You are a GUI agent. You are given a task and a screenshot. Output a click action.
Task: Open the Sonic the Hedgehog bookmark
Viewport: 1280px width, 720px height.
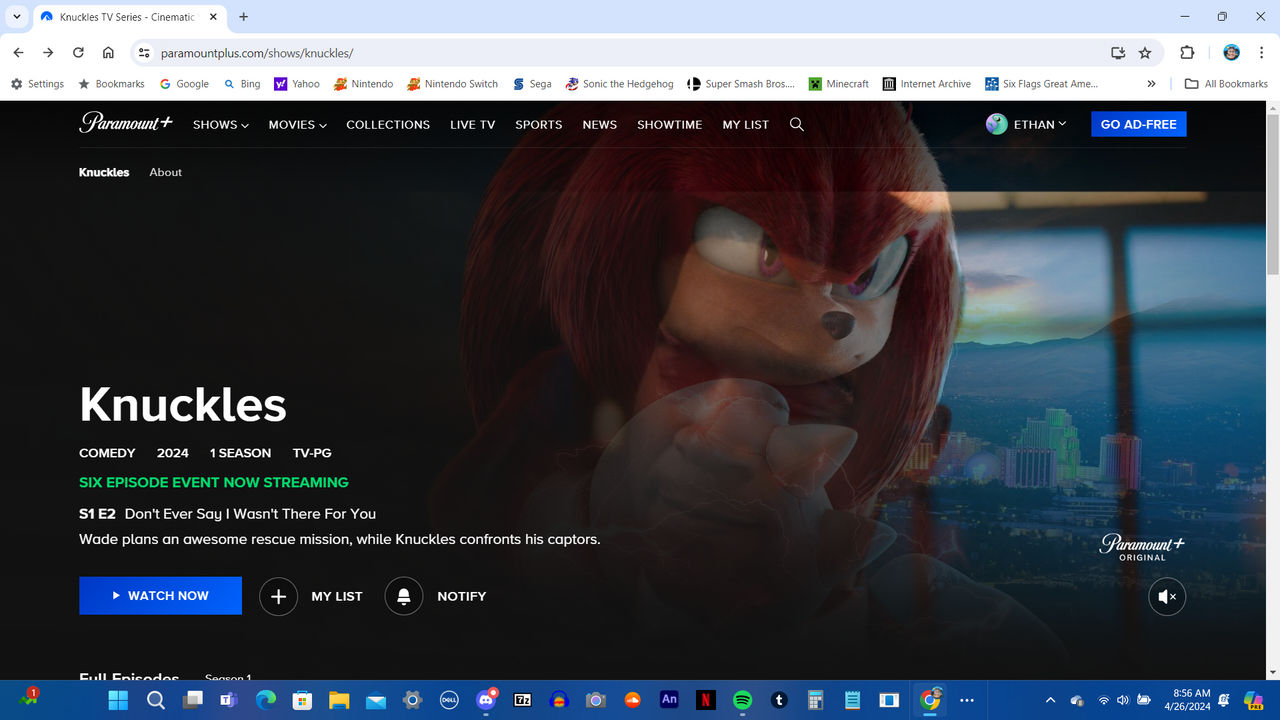point(619,84)
